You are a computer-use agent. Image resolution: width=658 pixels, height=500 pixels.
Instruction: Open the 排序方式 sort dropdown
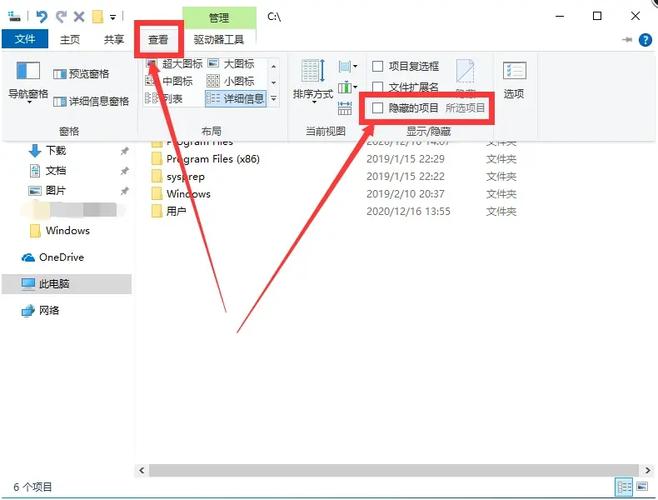tap(313, 82)
